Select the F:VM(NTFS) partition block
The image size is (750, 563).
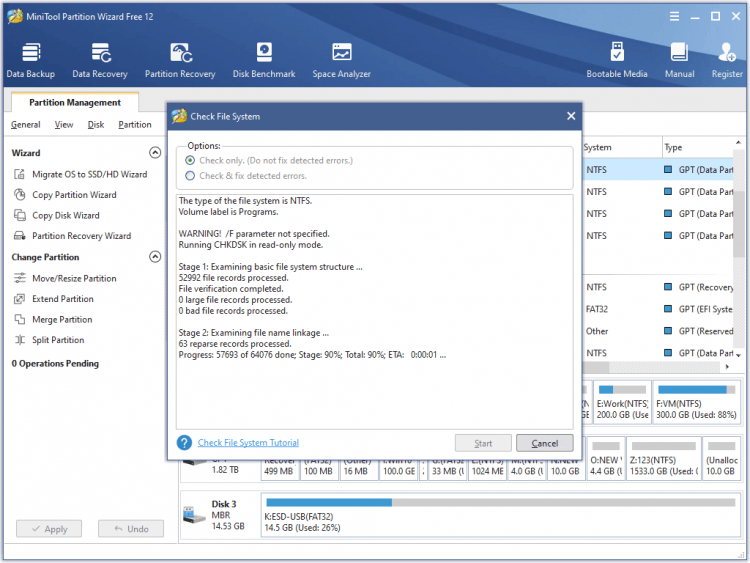click(696, 402)
